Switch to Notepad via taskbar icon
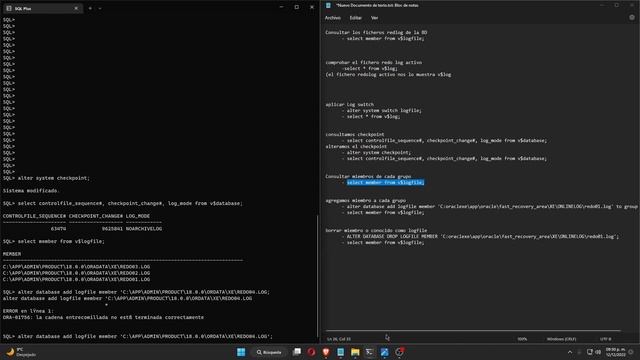Viewport: 640px width, 360px height. coord(340,352)
